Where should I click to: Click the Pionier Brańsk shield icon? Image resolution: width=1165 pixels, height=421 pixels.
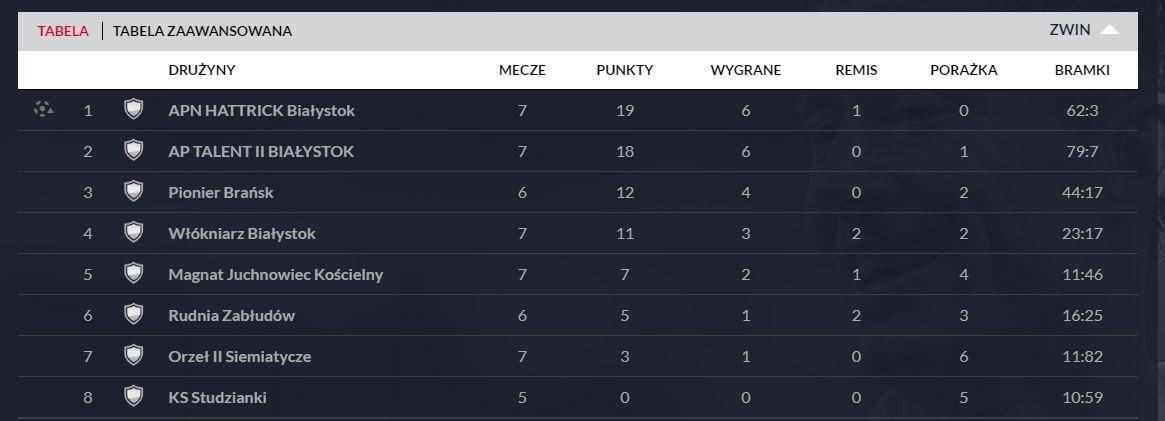[133, 192]
